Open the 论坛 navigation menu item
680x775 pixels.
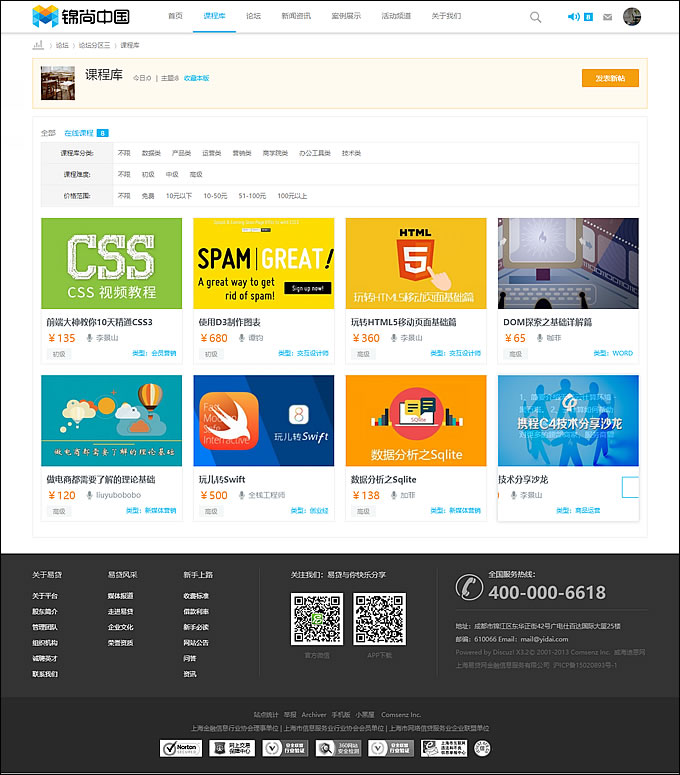coord(253,17)
